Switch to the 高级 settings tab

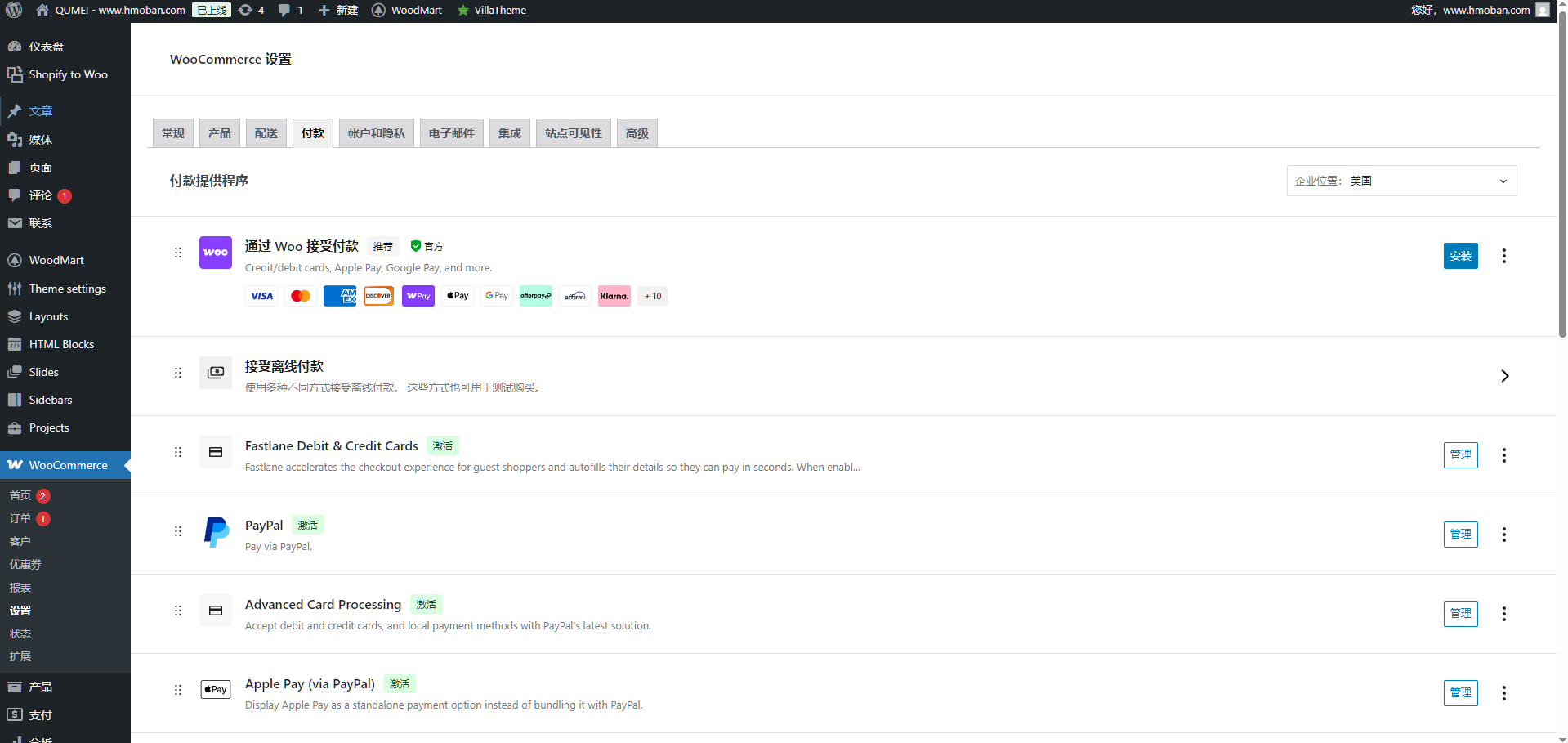click(637, 133)
